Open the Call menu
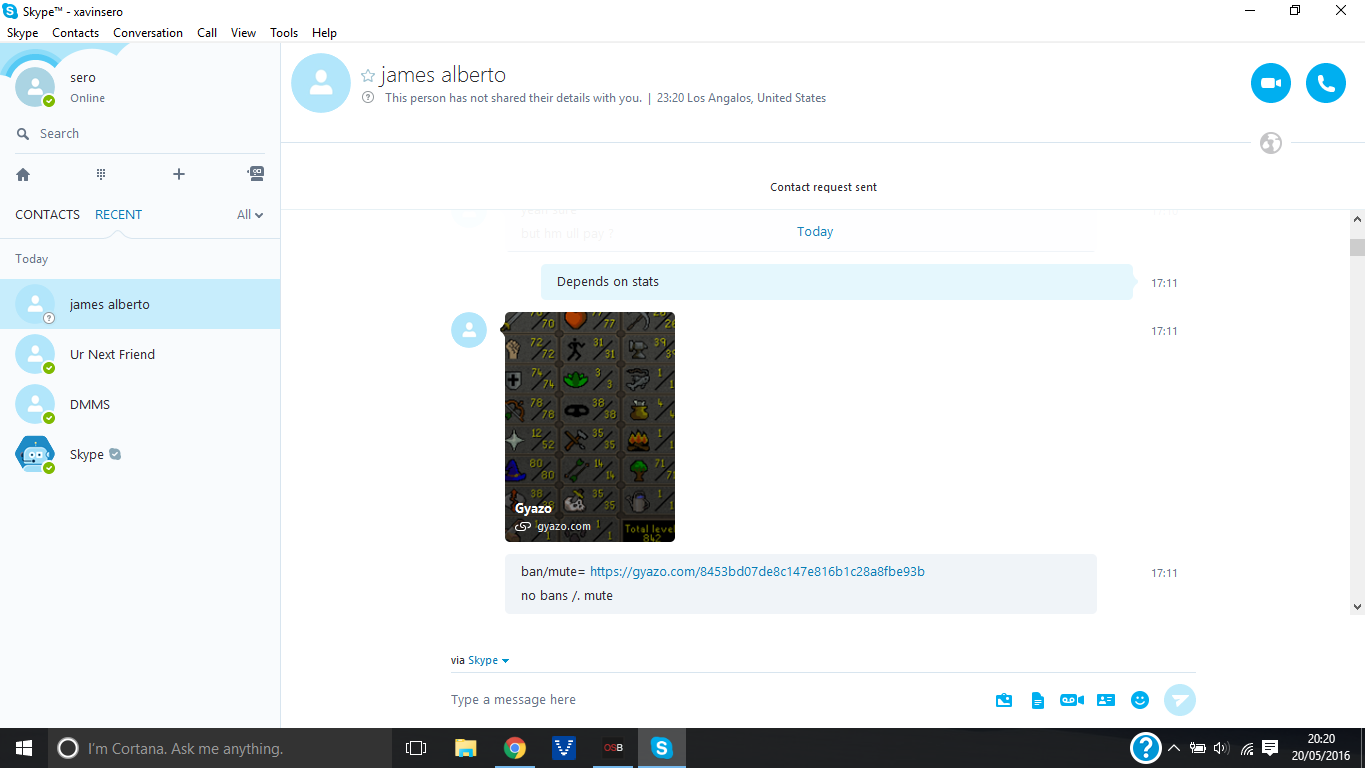The width and height of the screenshot is (1365, 768). 207,33
